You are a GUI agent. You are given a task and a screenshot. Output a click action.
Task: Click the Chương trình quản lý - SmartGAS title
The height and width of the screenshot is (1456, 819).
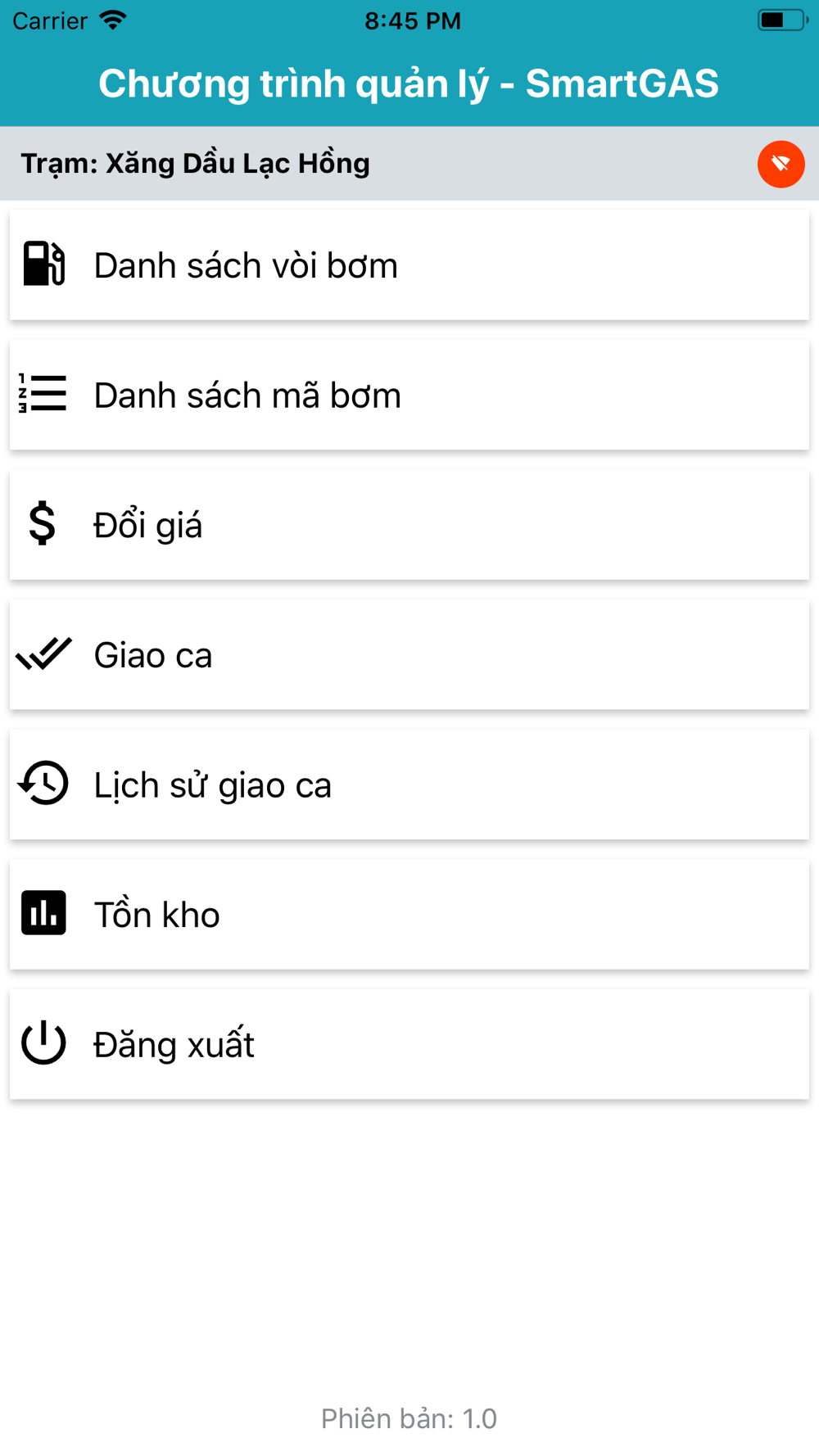tap(409, 84)
